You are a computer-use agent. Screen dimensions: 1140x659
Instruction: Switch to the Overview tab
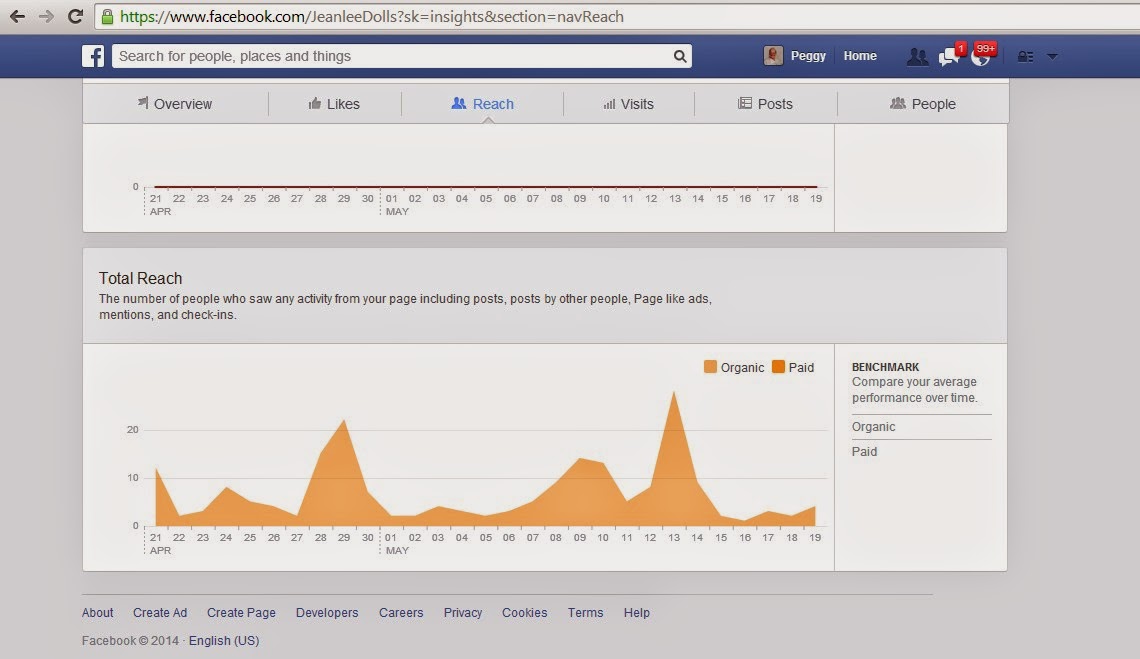(175, 104)
